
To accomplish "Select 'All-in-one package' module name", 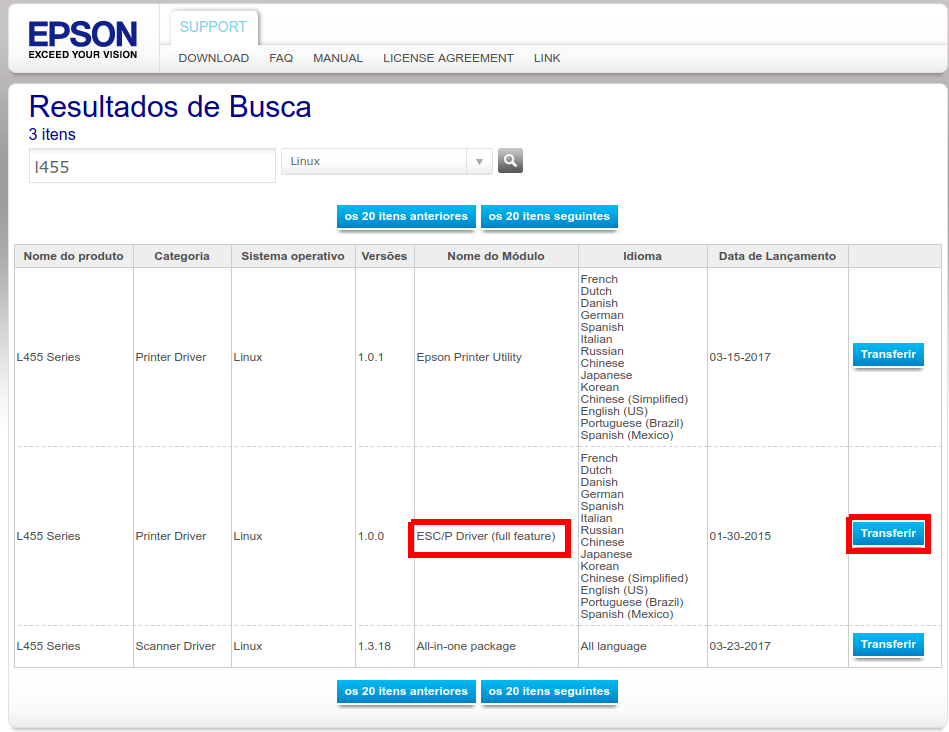I will 466,646.
